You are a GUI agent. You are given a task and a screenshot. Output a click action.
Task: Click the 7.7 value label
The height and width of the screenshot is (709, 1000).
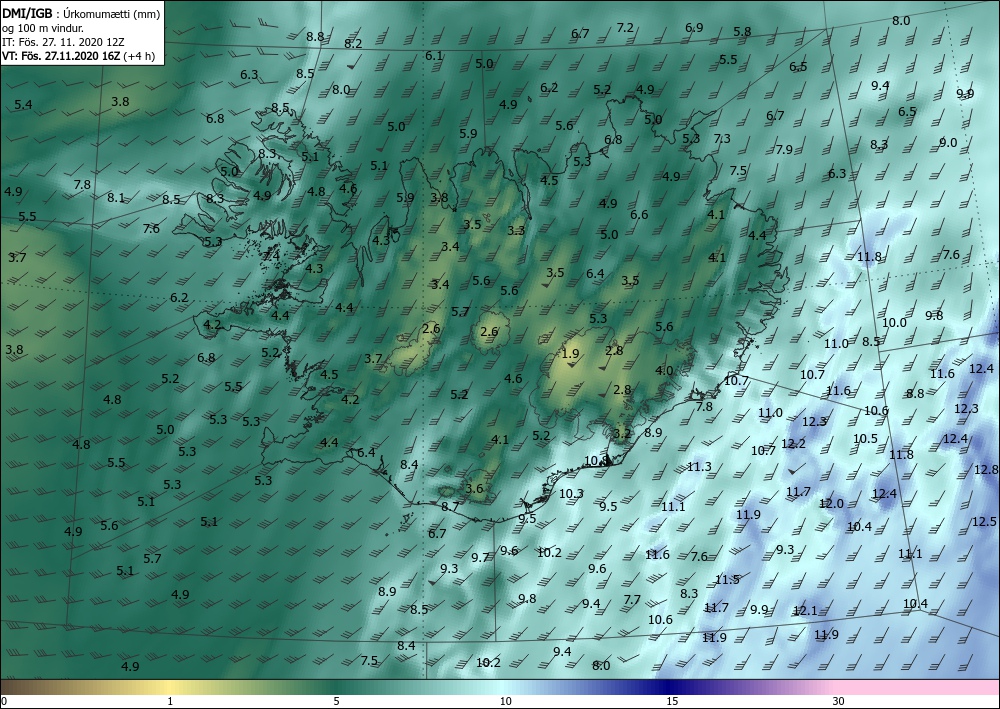631,600
